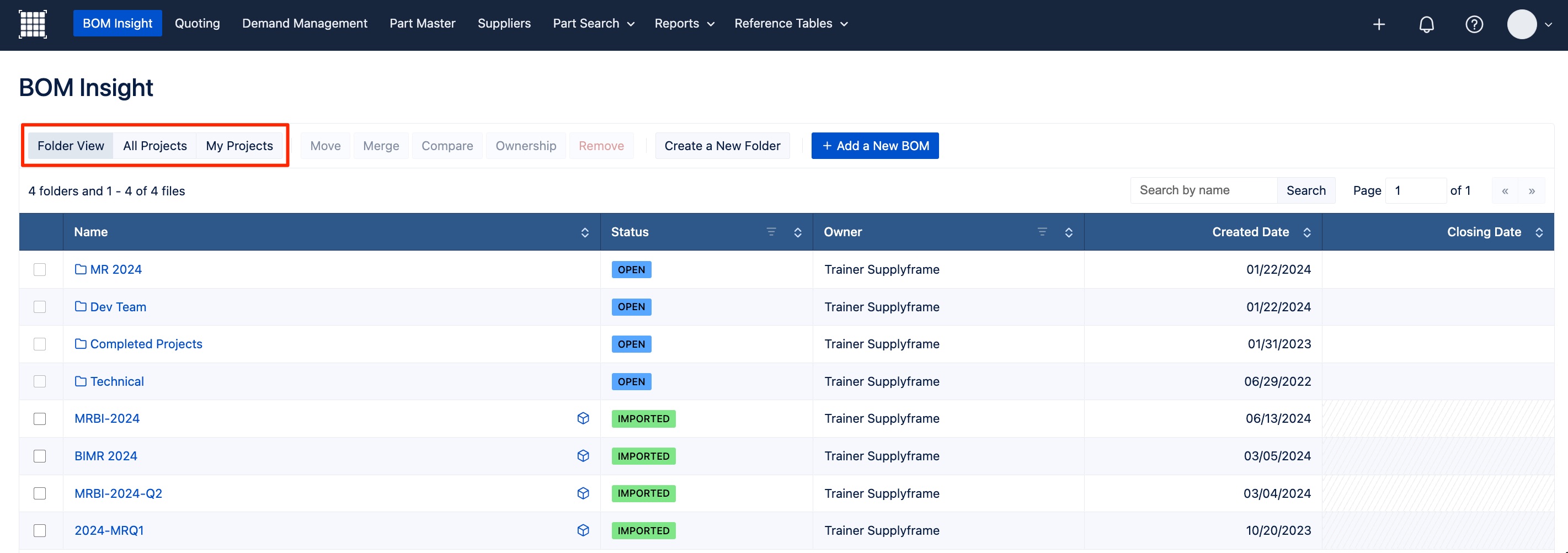Click the Ownership button
Screen dimensions: 1568x553
(x=526, y=146)
